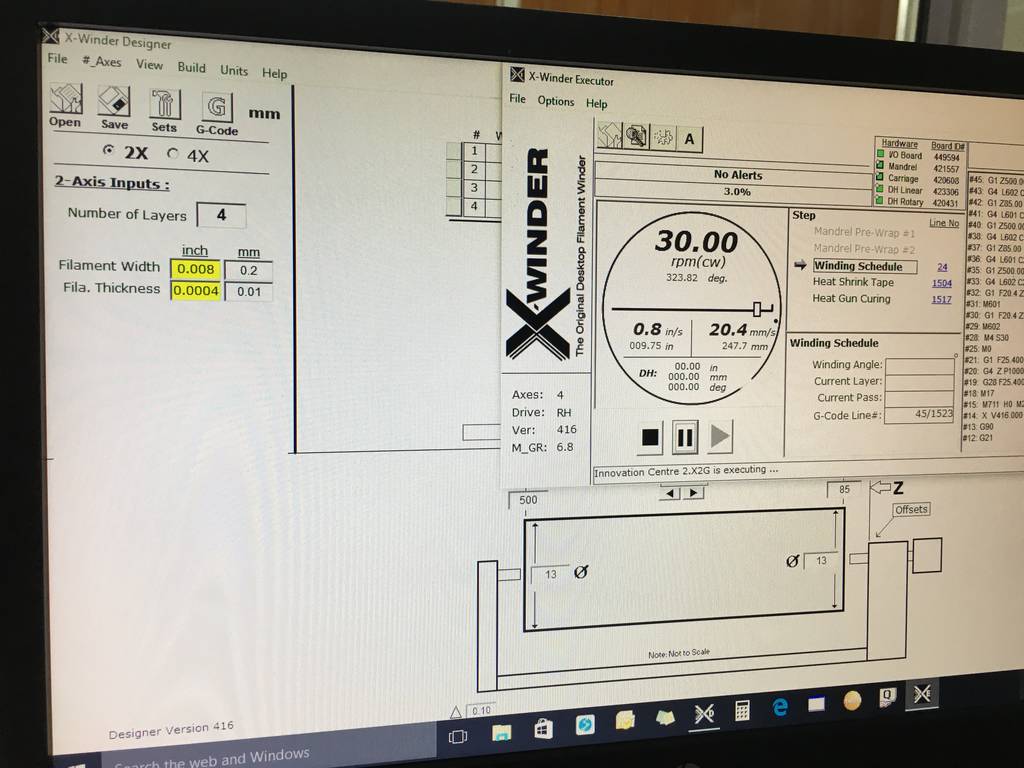Open Designer View menu
The height and width of the screenshot is (768, 1024).
[149, 65]
